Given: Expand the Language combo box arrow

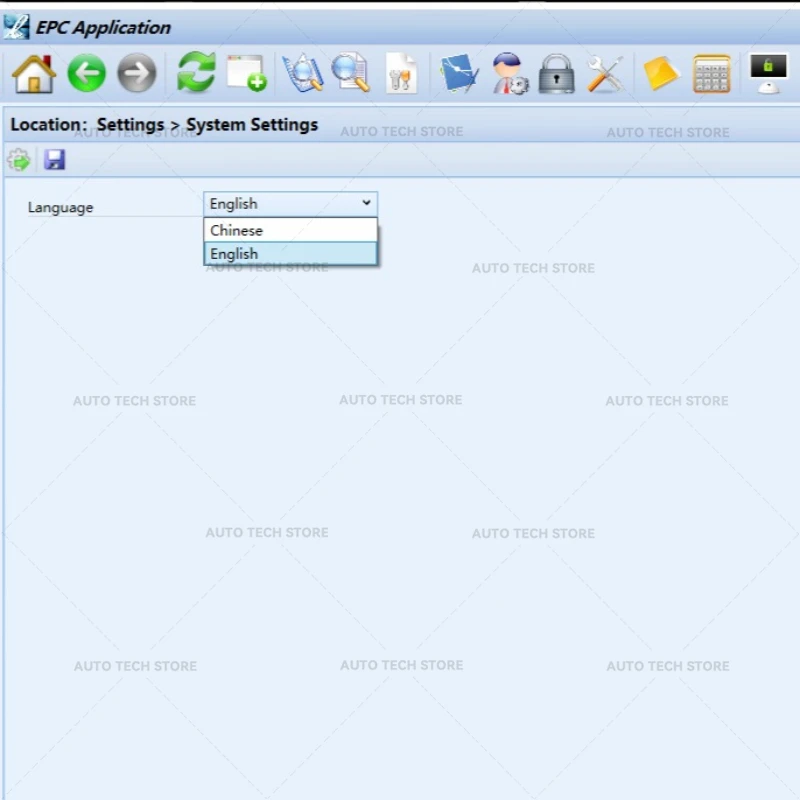Looking at the screenshot, I should click(x=366, y=203).
